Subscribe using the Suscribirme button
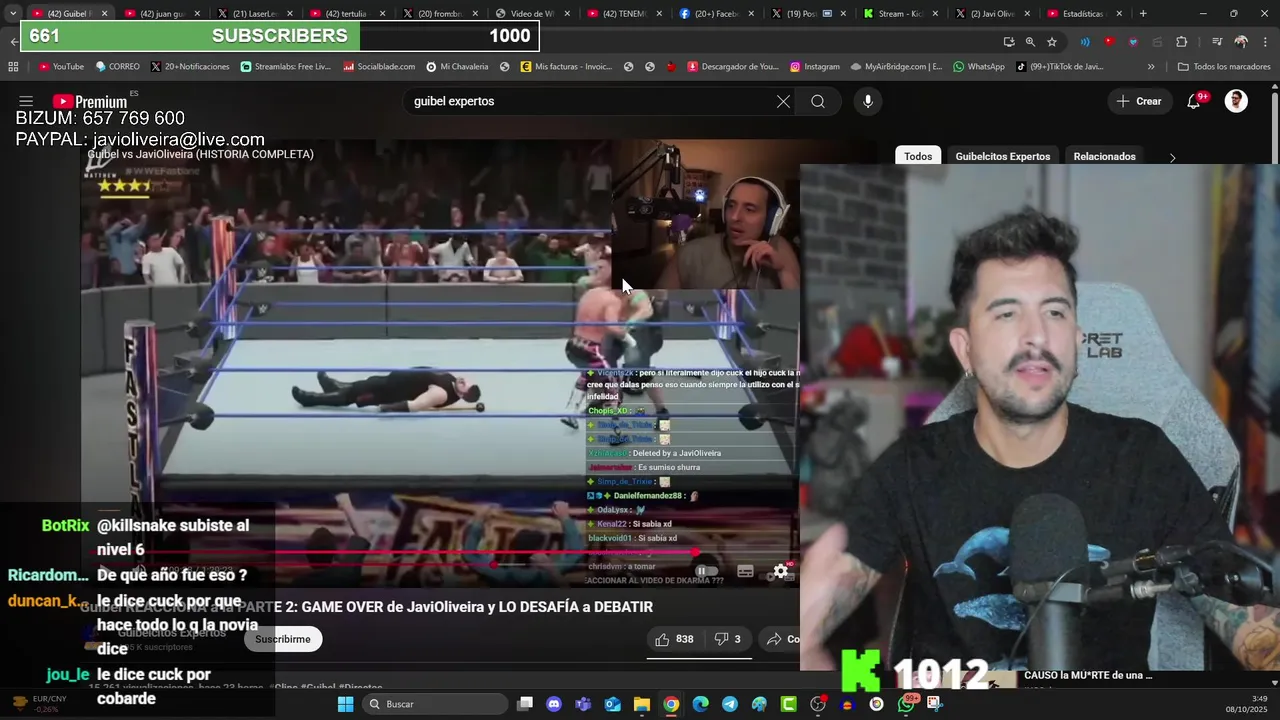 [283, 639]
